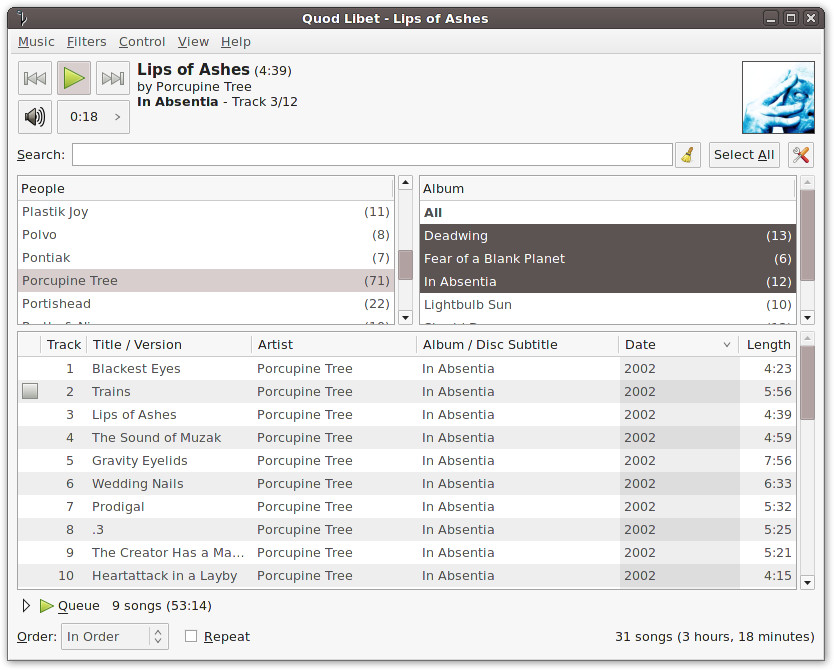Select the Trains track title

111,391
